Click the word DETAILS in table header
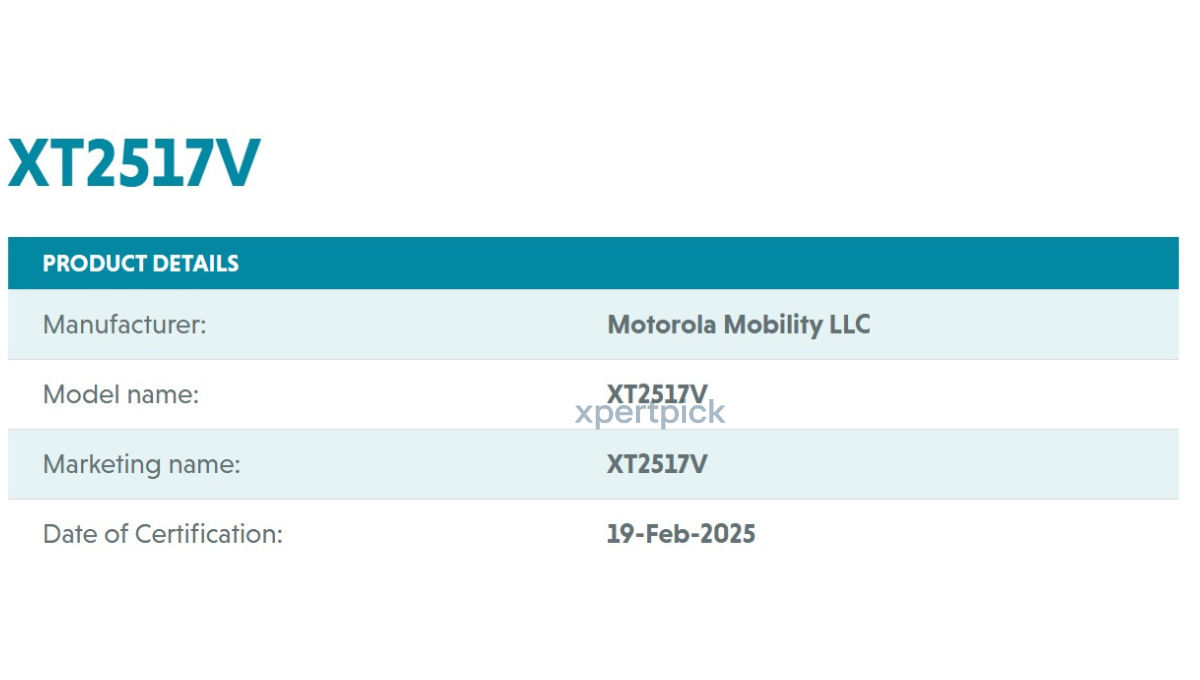 click(195, 264)
